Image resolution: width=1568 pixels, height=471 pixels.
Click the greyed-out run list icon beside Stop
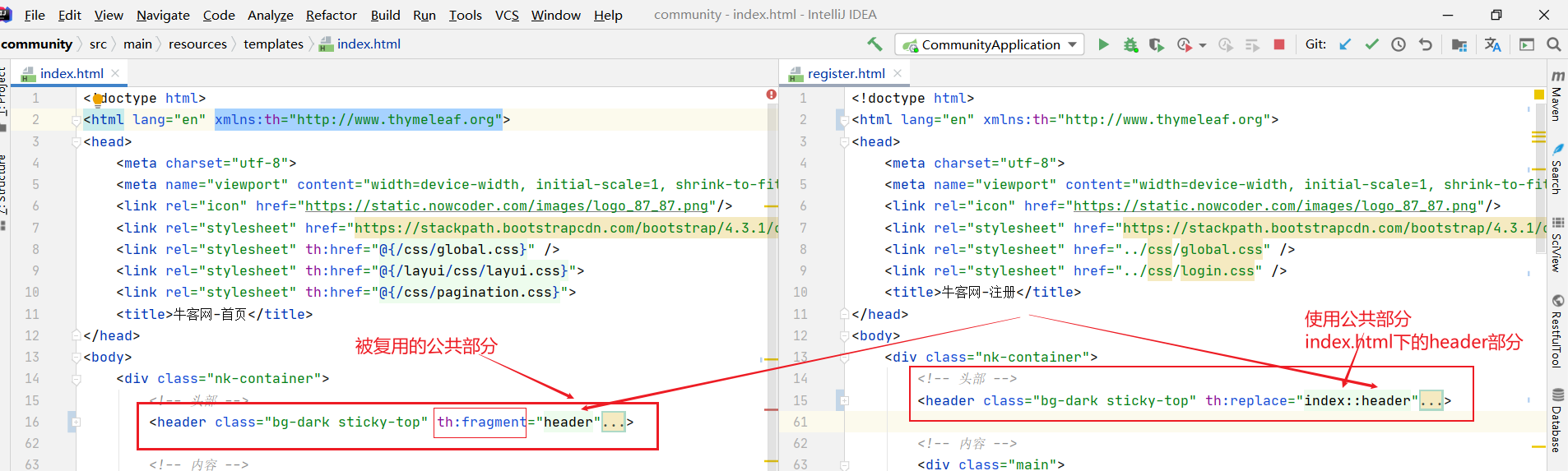[x=1252, y=44]
